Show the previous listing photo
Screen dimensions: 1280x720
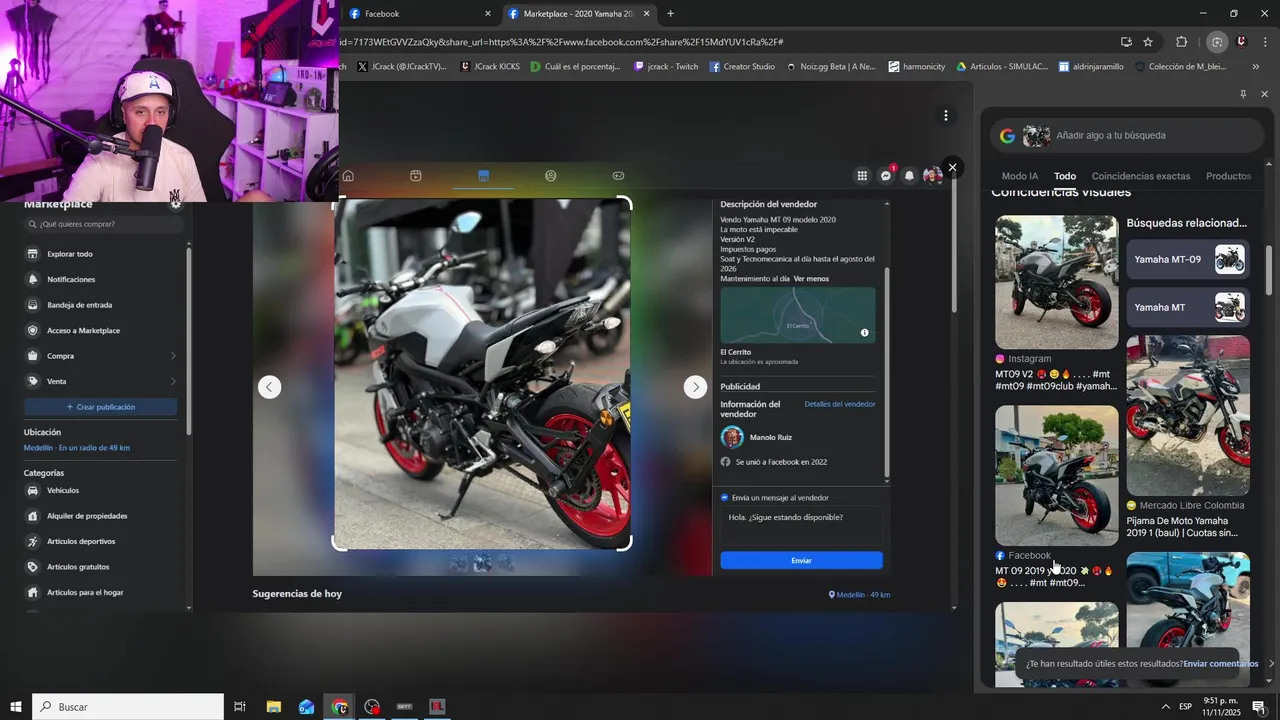(269, 387)
